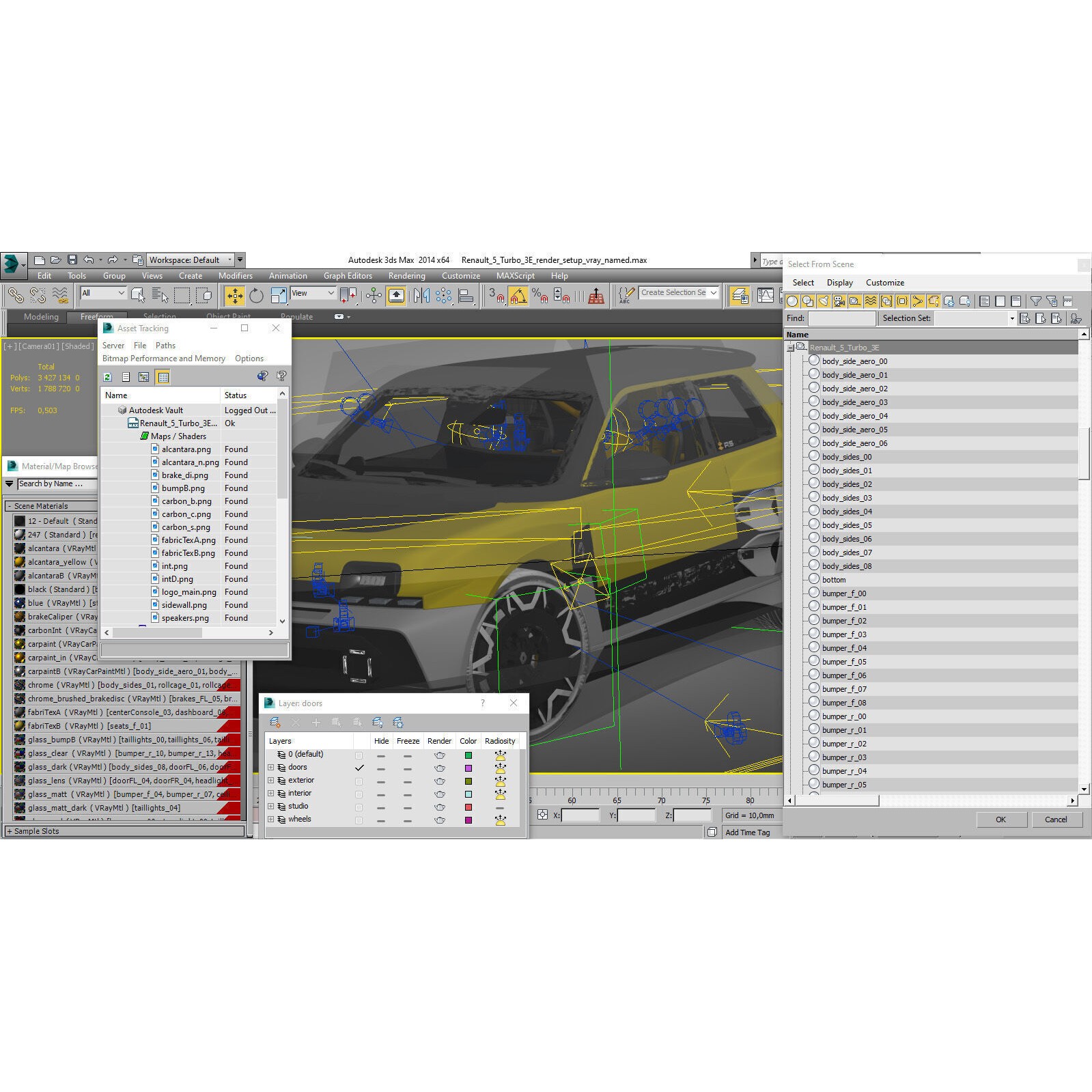
Task: Click the Add Time Tag label
Action: (x=747, y=832)
